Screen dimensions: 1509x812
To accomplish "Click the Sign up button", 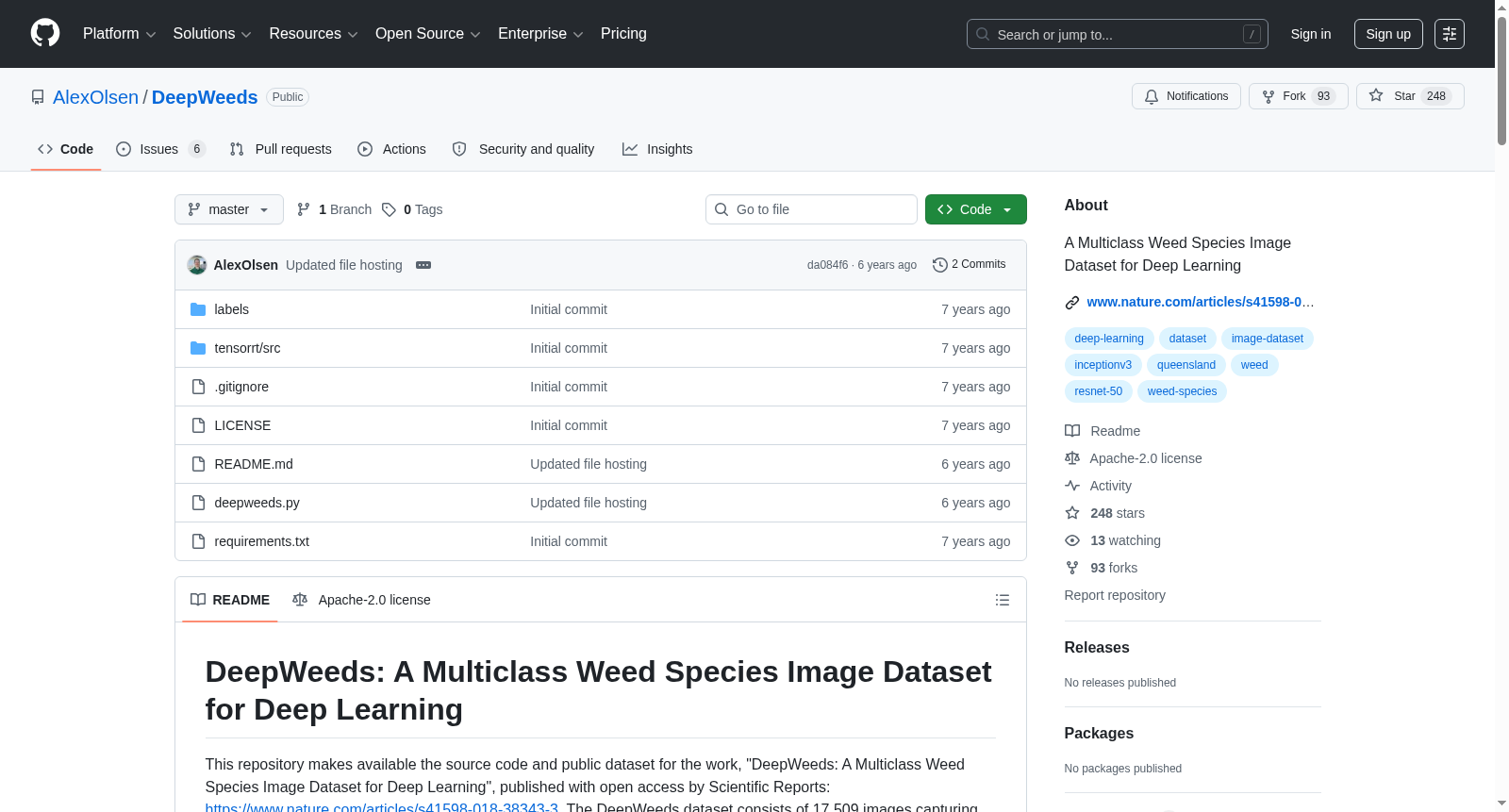I will 1388,34.
